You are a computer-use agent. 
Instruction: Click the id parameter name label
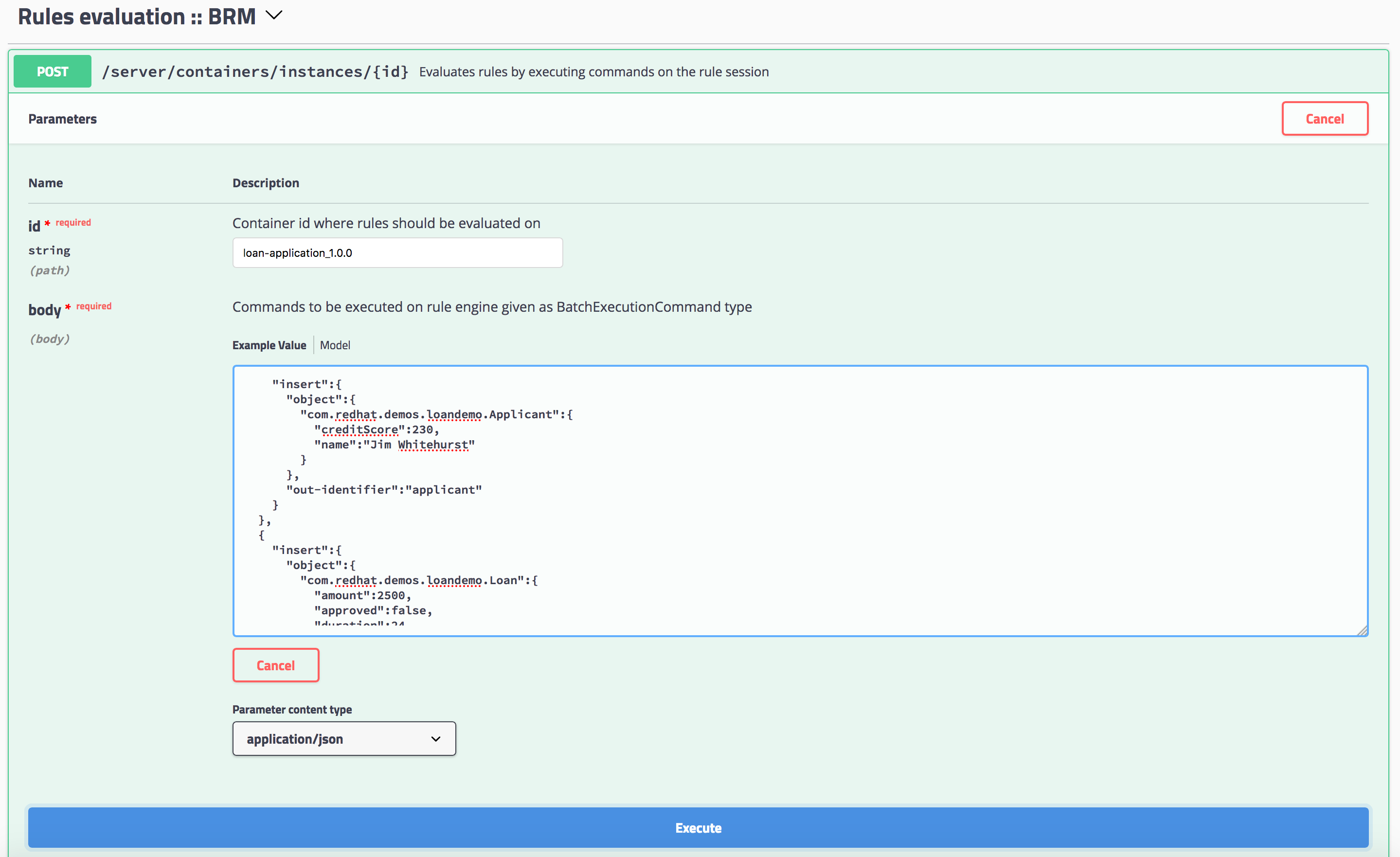click(x=34, y=226)
